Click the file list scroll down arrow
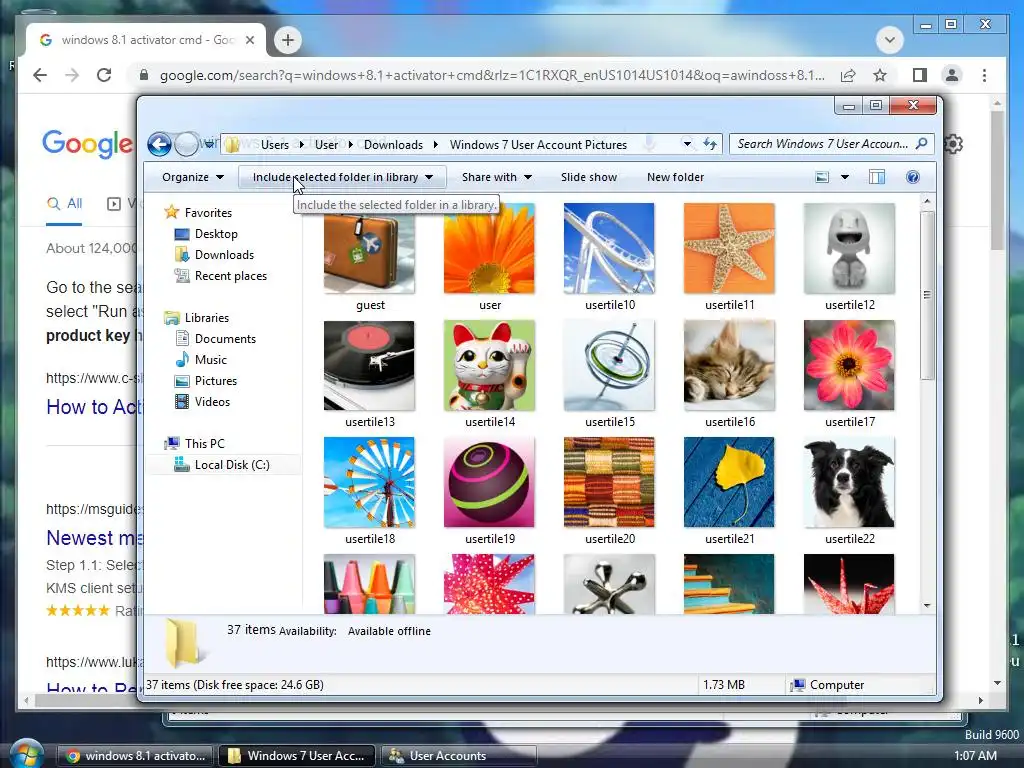This screenshot has height=768, width=1024. click(x=927, y=605)
